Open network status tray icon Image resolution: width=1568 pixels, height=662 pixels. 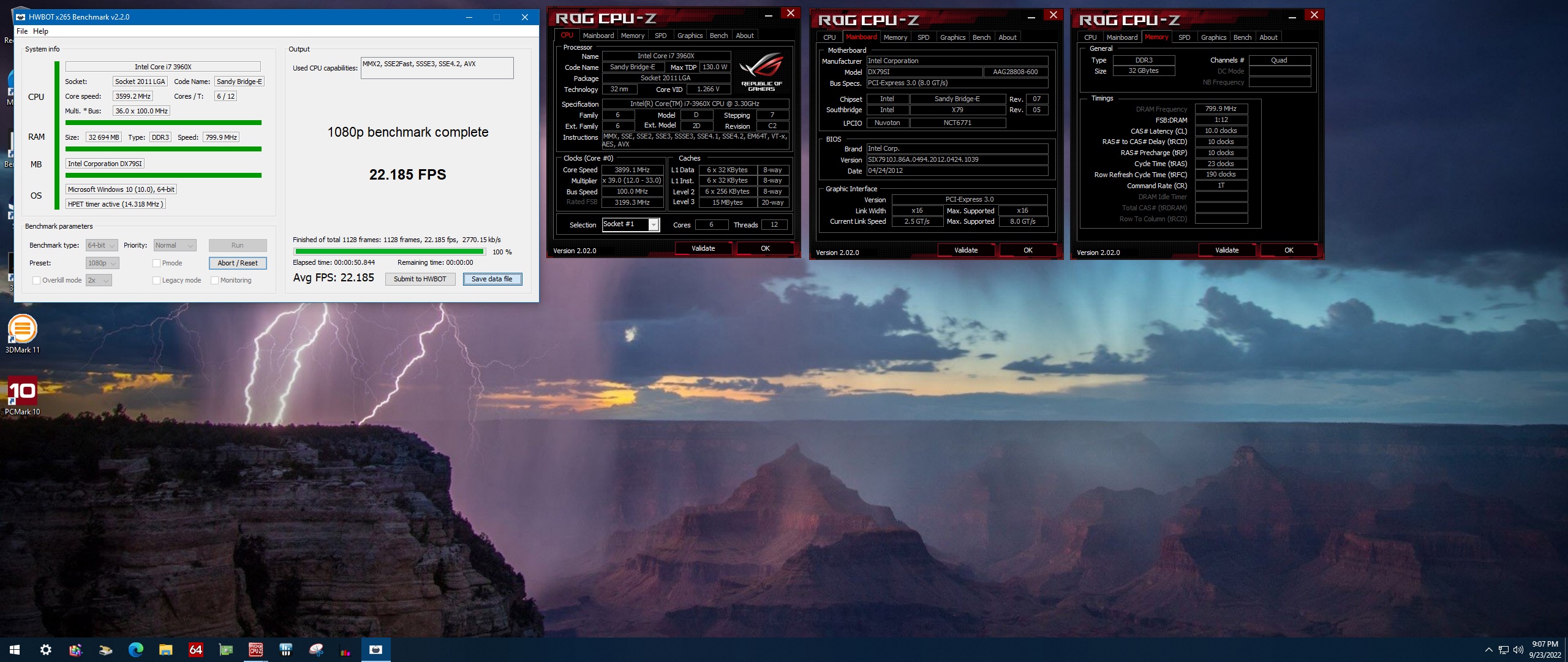point(1504,650)
